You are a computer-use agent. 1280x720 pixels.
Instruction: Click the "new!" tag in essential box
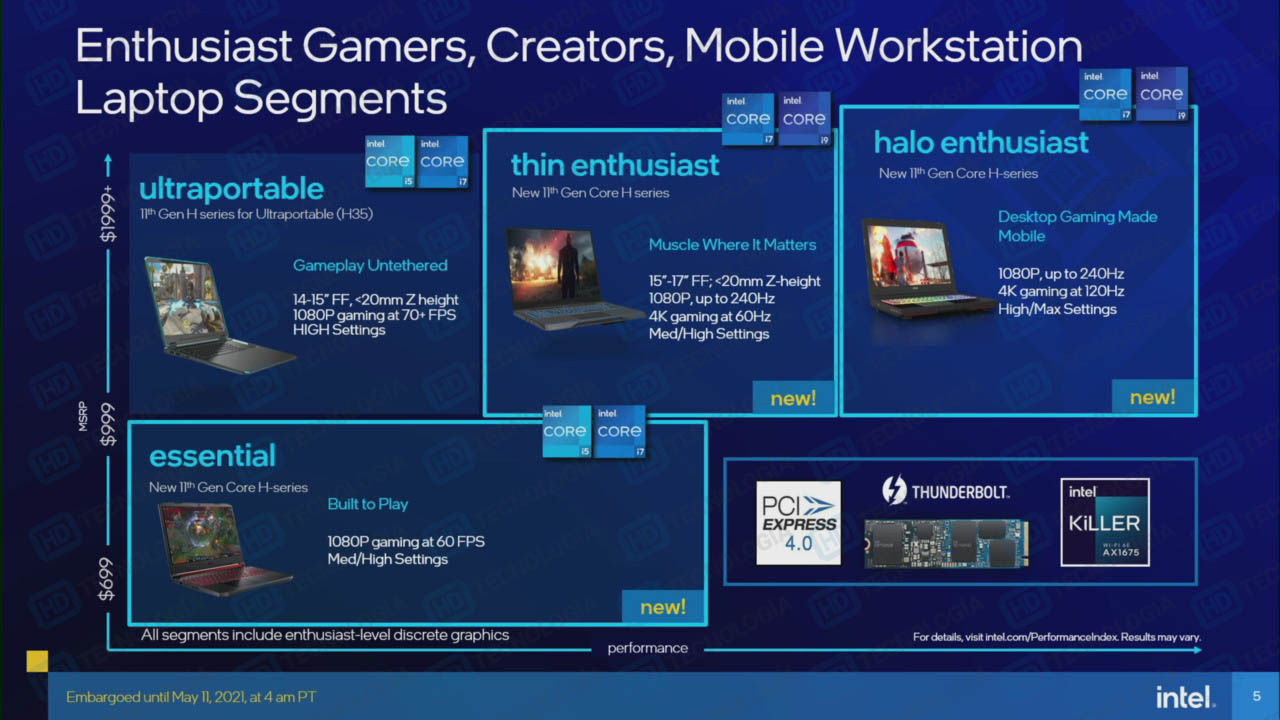point(663,607)
